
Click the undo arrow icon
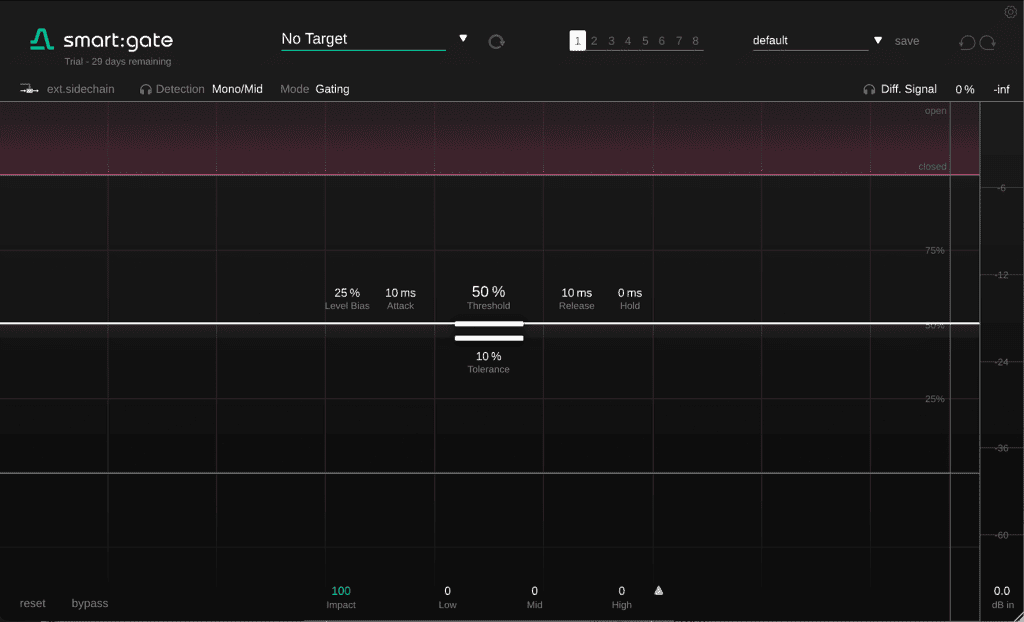966,42
